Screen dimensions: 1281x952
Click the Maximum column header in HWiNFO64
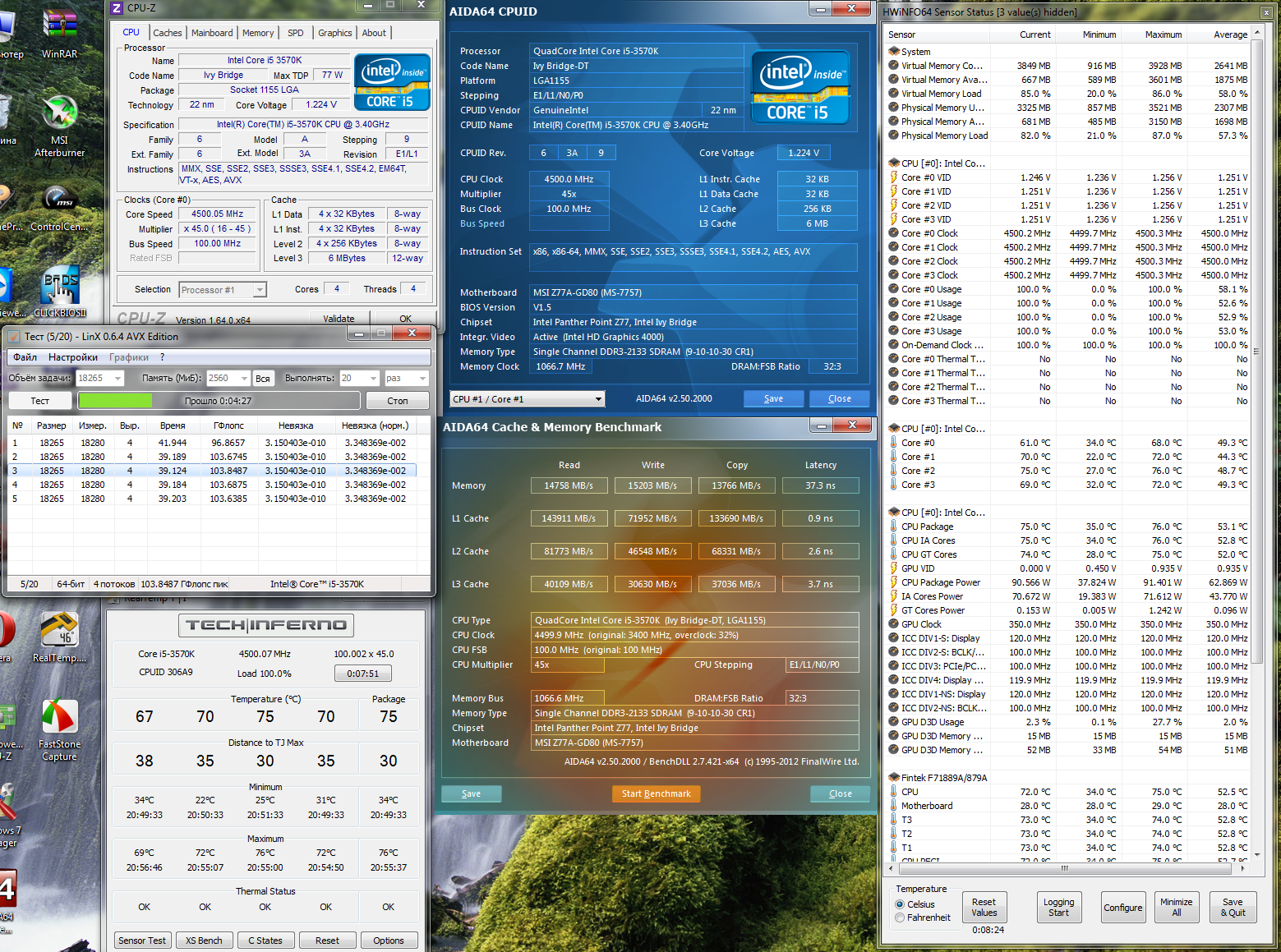point(1154,34)
